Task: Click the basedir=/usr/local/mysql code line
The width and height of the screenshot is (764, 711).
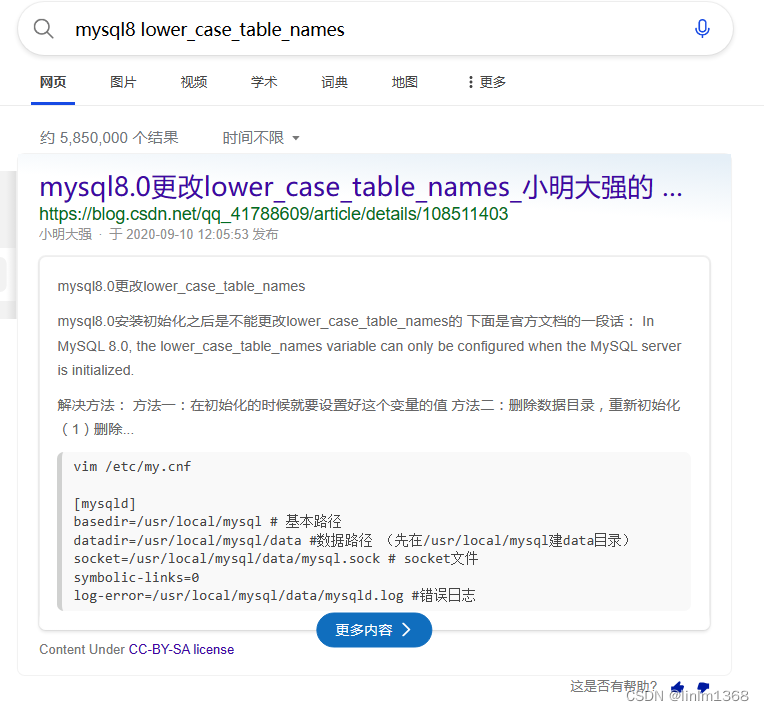Action: (207, 521)
